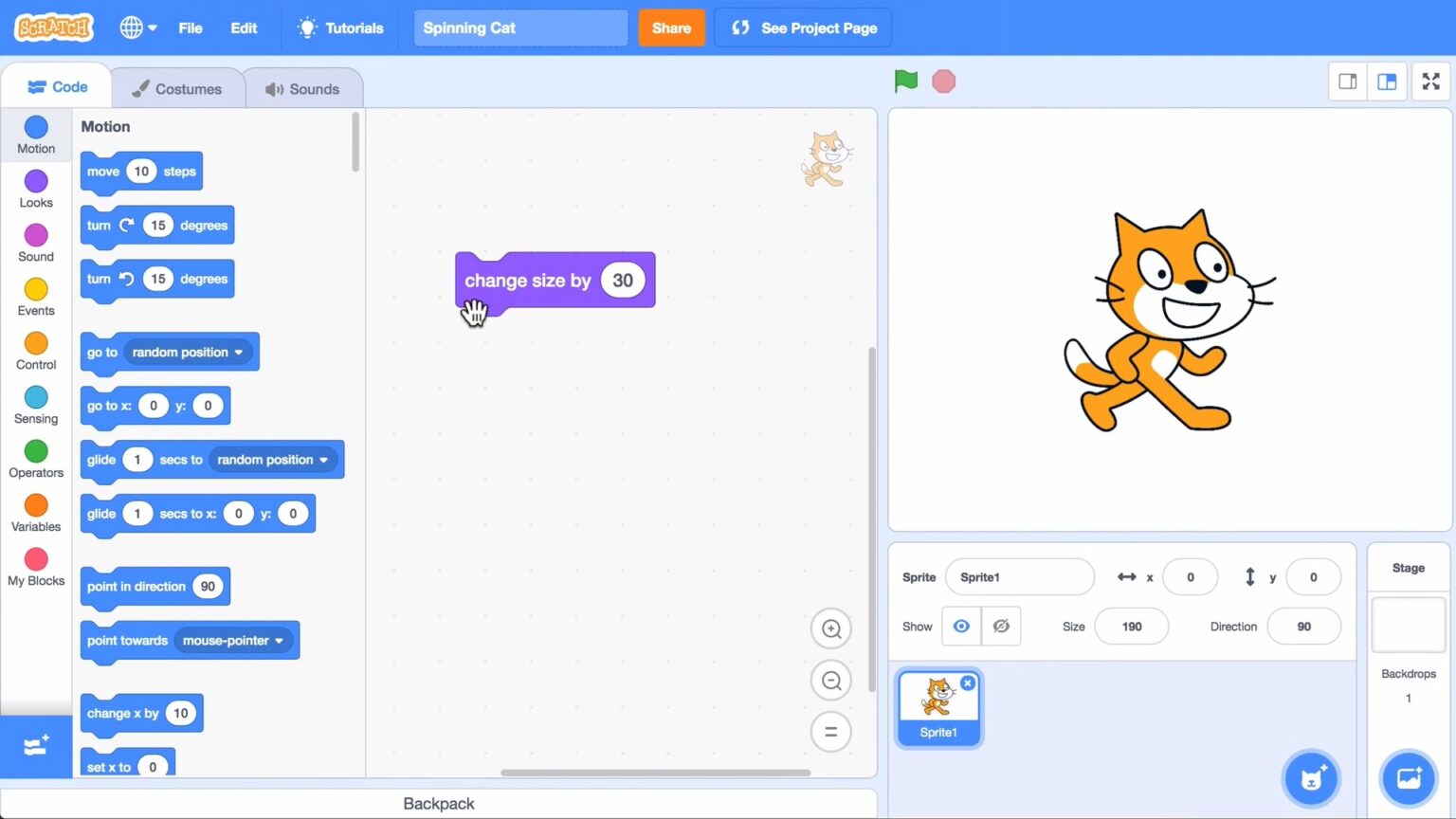
Task: Switch to the Costumes tab
Action: (177, 89)
